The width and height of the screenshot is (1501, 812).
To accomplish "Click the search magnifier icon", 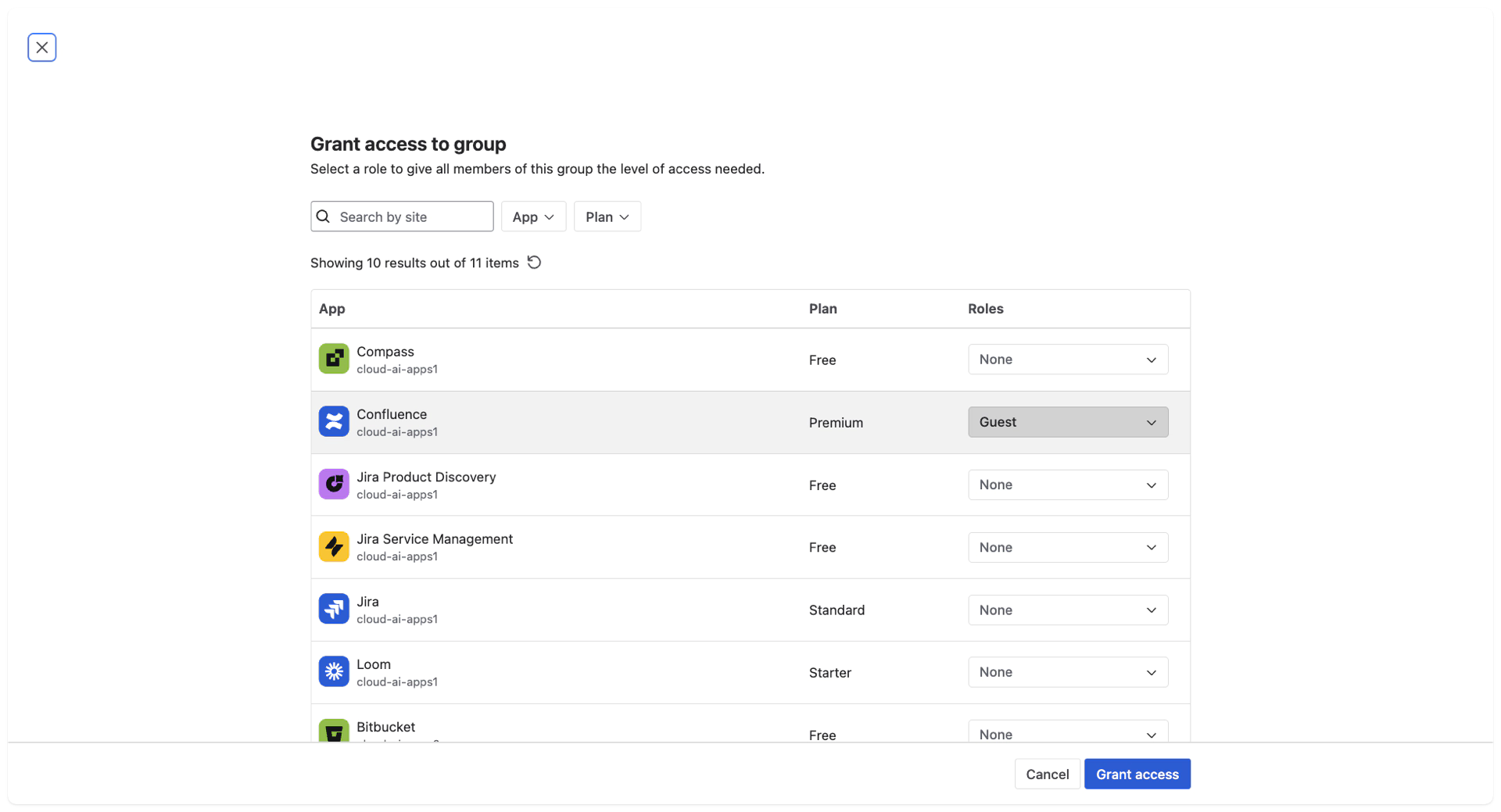I will pyautogui.click(x=323, y=216).
